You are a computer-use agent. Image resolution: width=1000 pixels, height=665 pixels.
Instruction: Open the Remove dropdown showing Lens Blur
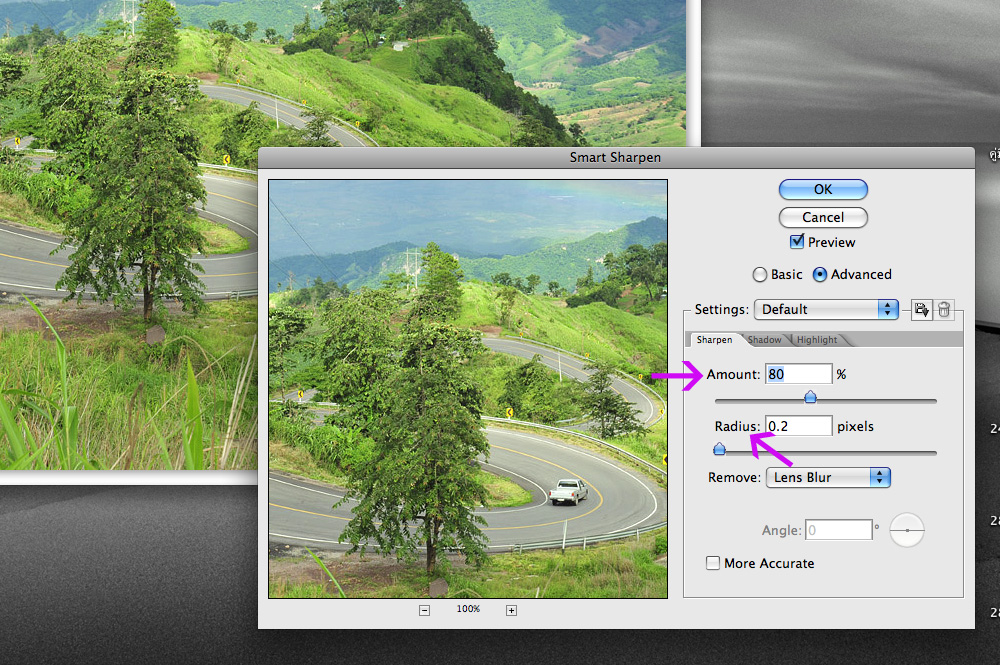[828, 477]
